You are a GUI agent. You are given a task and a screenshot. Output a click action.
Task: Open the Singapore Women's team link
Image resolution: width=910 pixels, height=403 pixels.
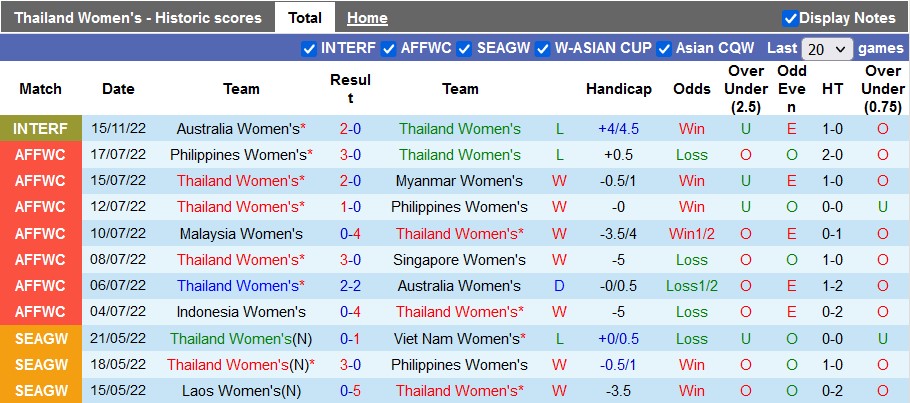click(459, 259)
